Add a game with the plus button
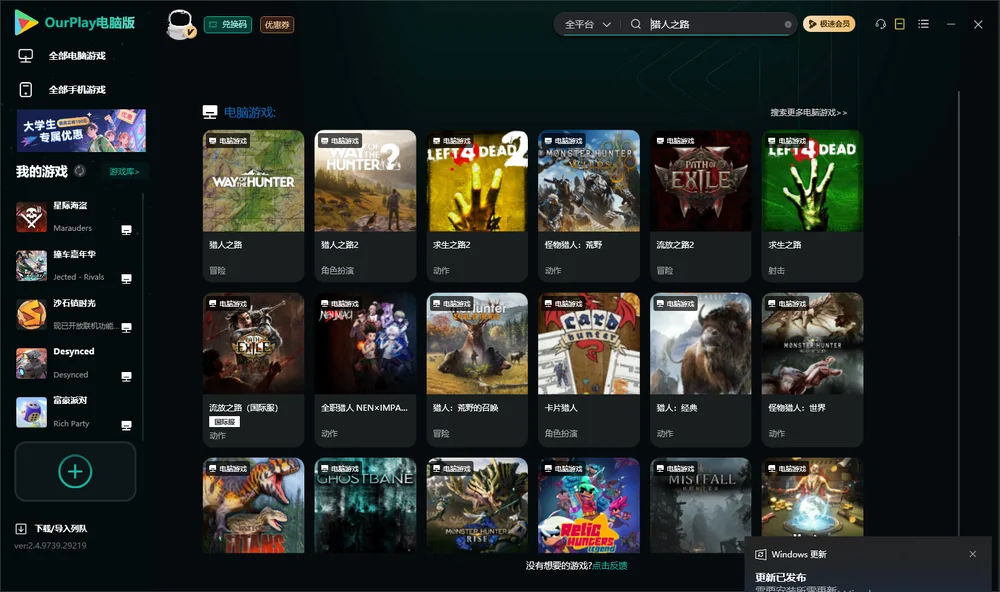The image size is (1000, 592). [x=75, y=471]
